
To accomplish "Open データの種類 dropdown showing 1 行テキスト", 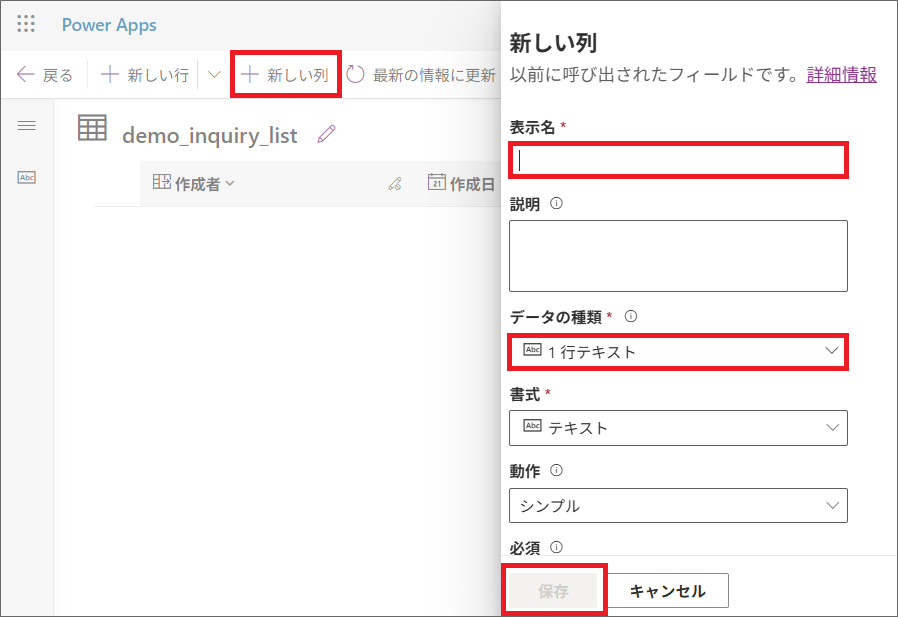I will [x=678, y=351].
